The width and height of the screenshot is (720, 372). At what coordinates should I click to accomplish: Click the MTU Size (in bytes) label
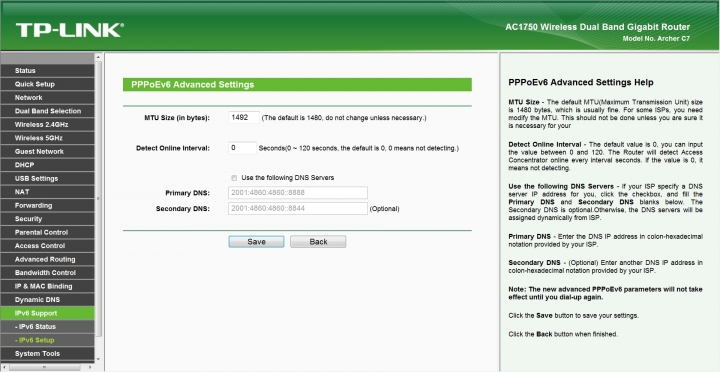[177, 118]
